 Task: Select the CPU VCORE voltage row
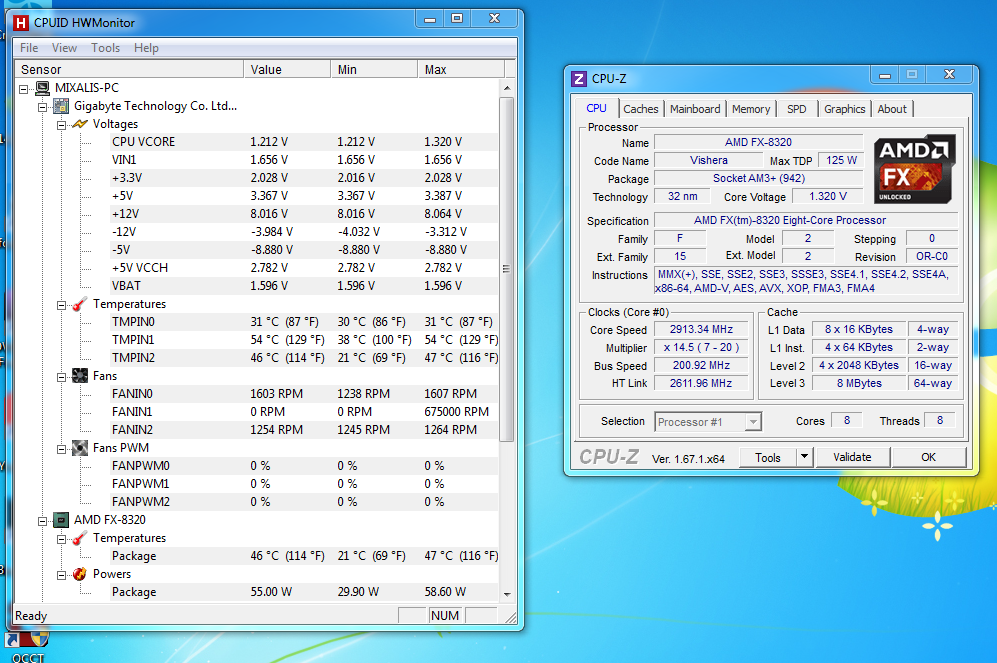pos(304,142)
